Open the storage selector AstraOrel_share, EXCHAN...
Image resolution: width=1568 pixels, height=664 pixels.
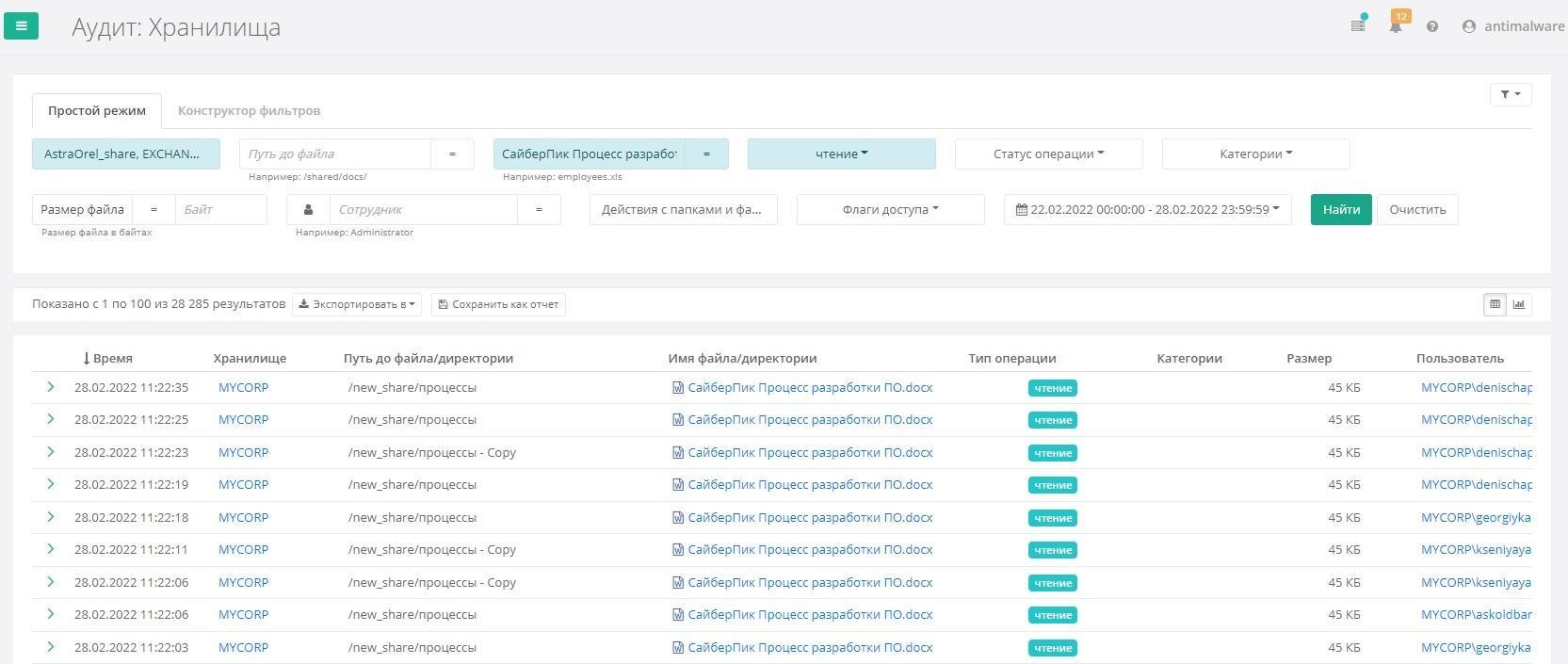(126, 154)
